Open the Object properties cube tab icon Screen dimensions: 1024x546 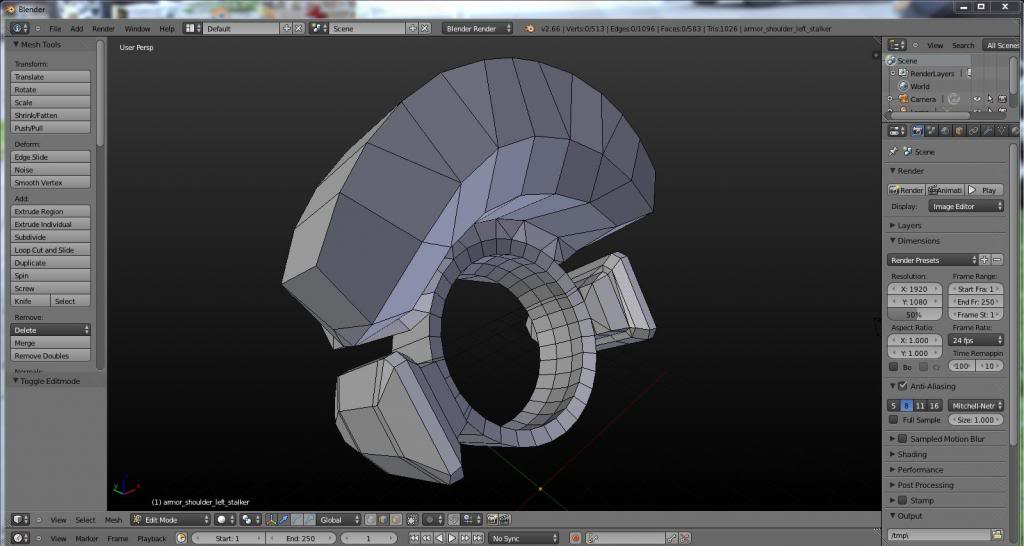(x=959, y=131)
